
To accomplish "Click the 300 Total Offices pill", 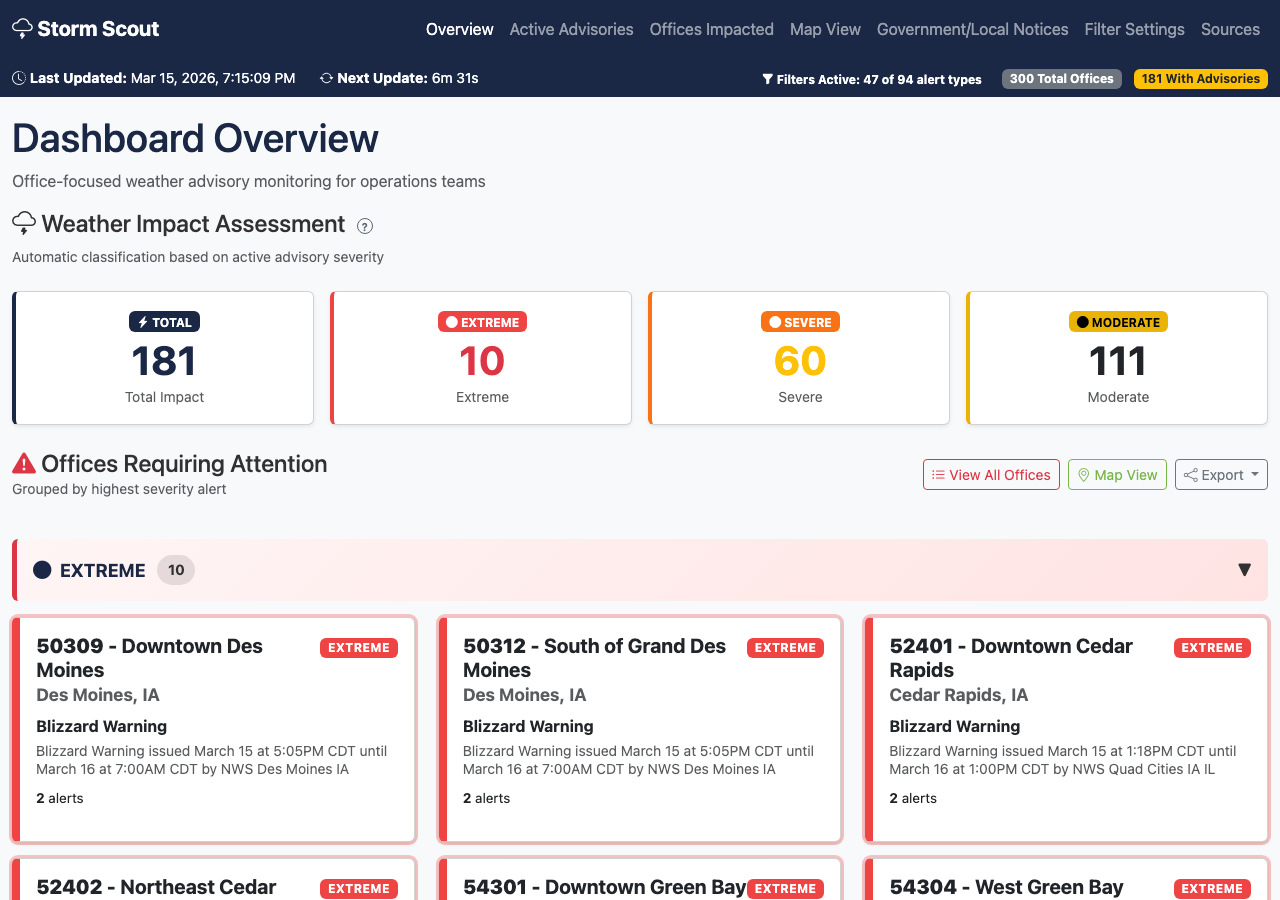I will (1061, 78).
